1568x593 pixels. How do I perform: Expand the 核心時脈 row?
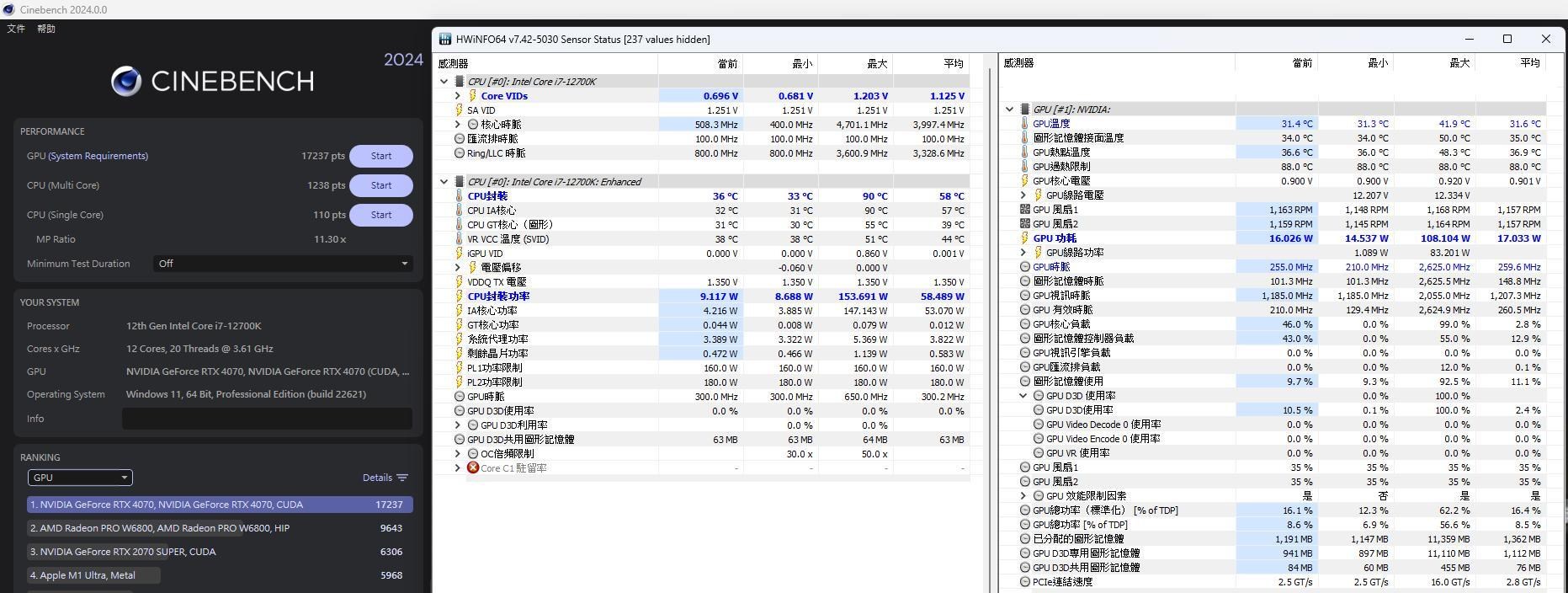click(458, 125)
